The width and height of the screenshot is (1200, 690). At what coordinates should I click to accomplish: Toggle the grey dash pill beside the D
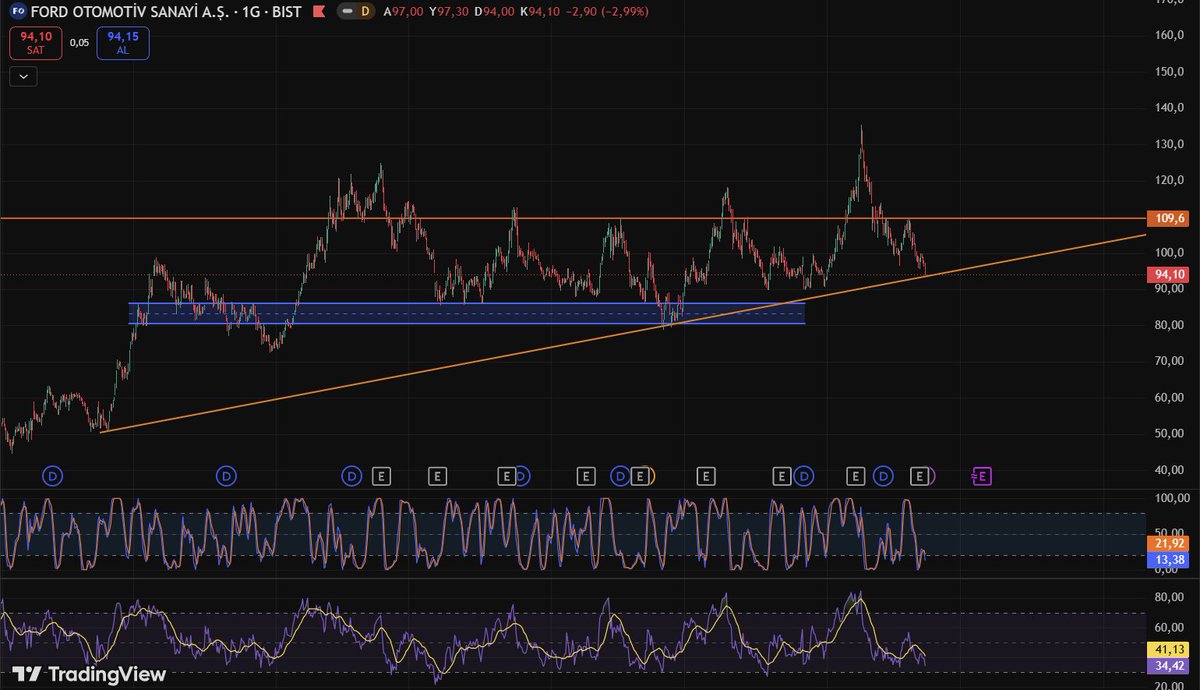[x=347, y=12]
